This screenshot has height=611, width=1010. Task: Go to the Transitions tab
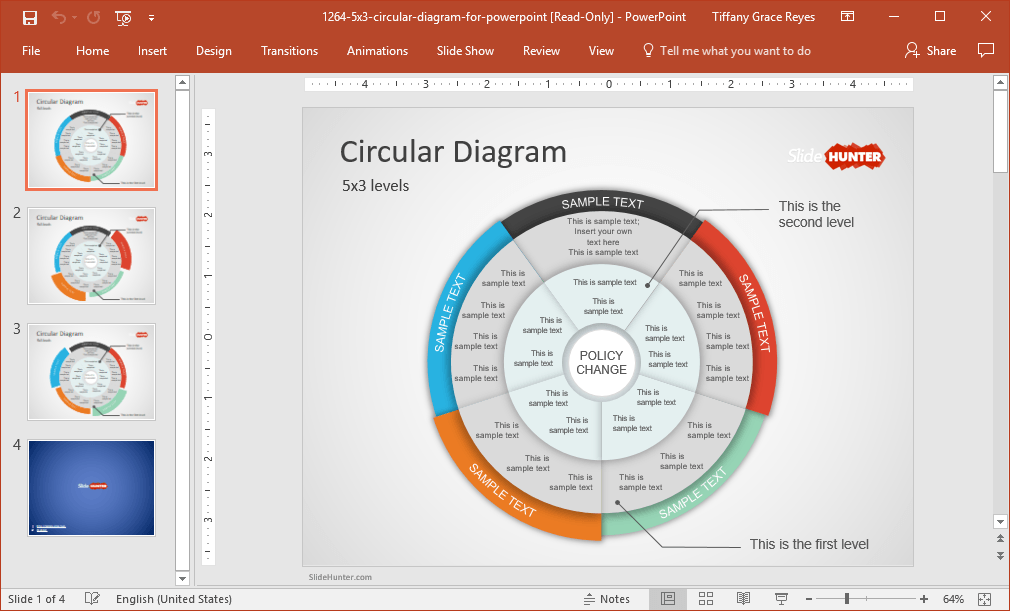click(289, 51)
